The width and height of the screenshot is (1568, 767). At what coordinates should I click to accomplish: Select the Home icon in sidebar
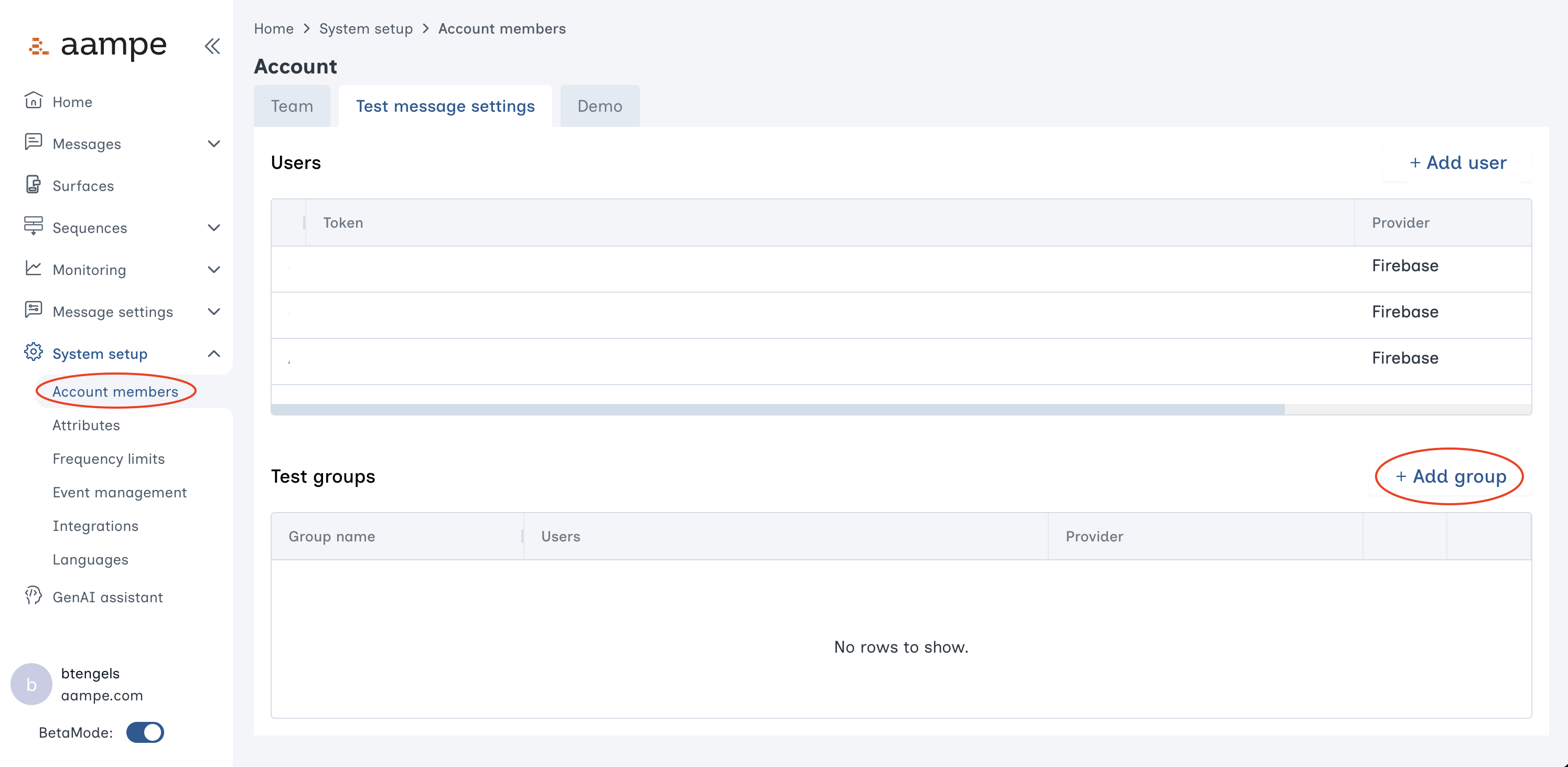(x=34, y=101)
